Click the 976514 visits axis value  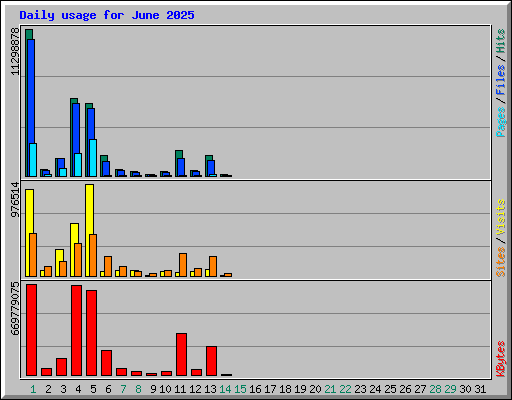[15, 199]
